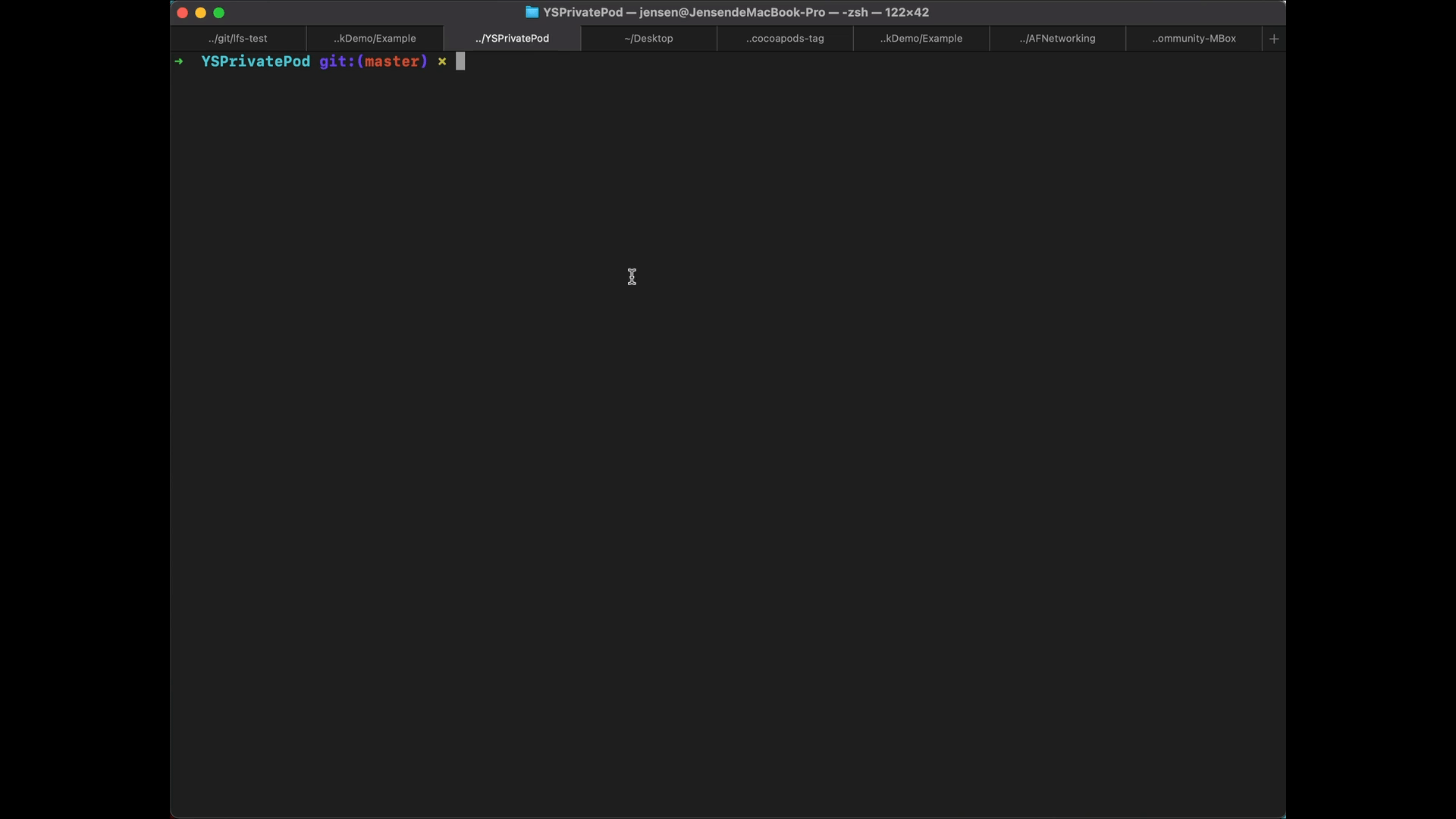Click the add new tab button
The width and height of the screenshot is (1456, 819).
[1274, 38]
